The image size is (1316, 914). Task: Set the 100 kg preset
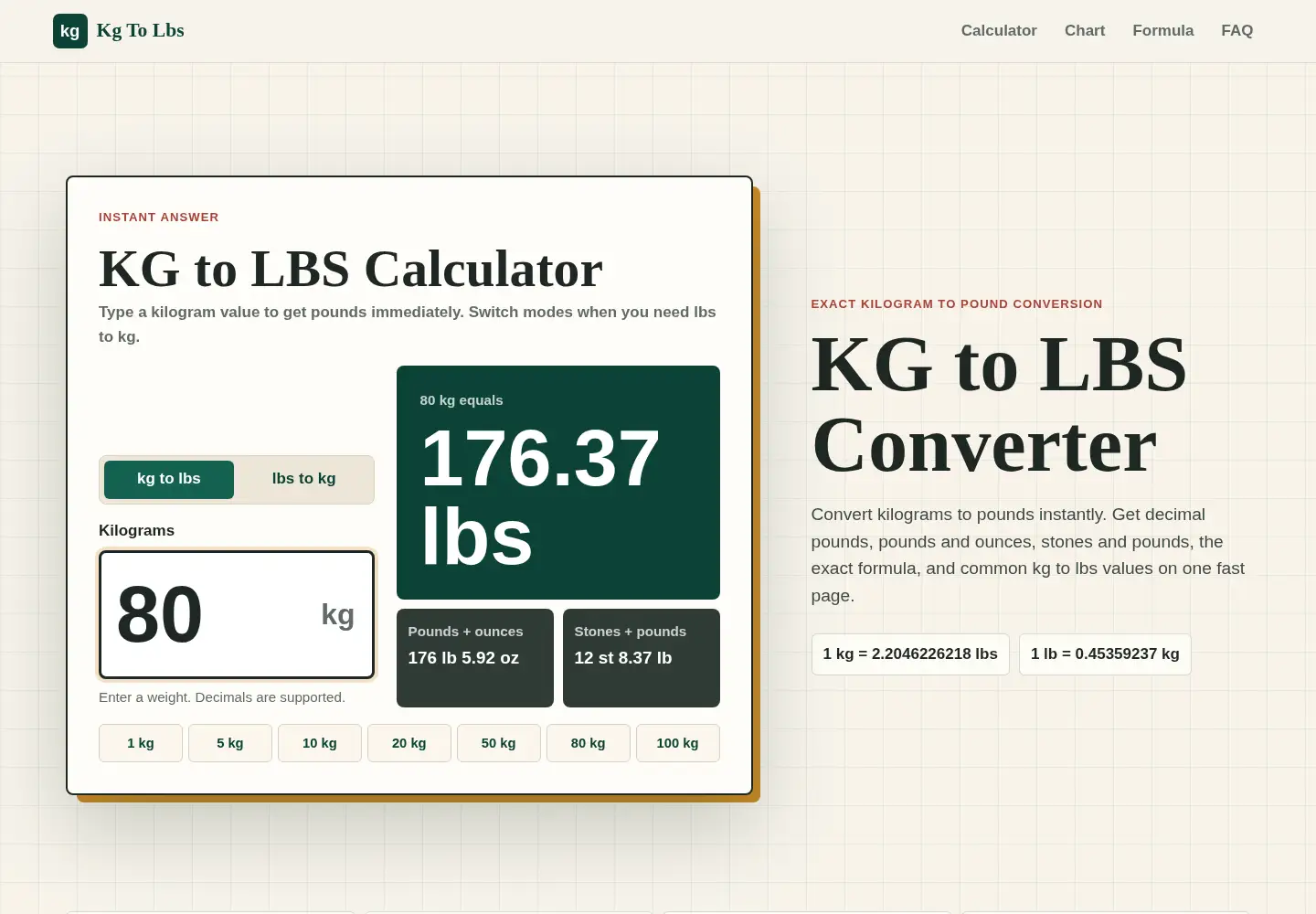pos(678,743)
